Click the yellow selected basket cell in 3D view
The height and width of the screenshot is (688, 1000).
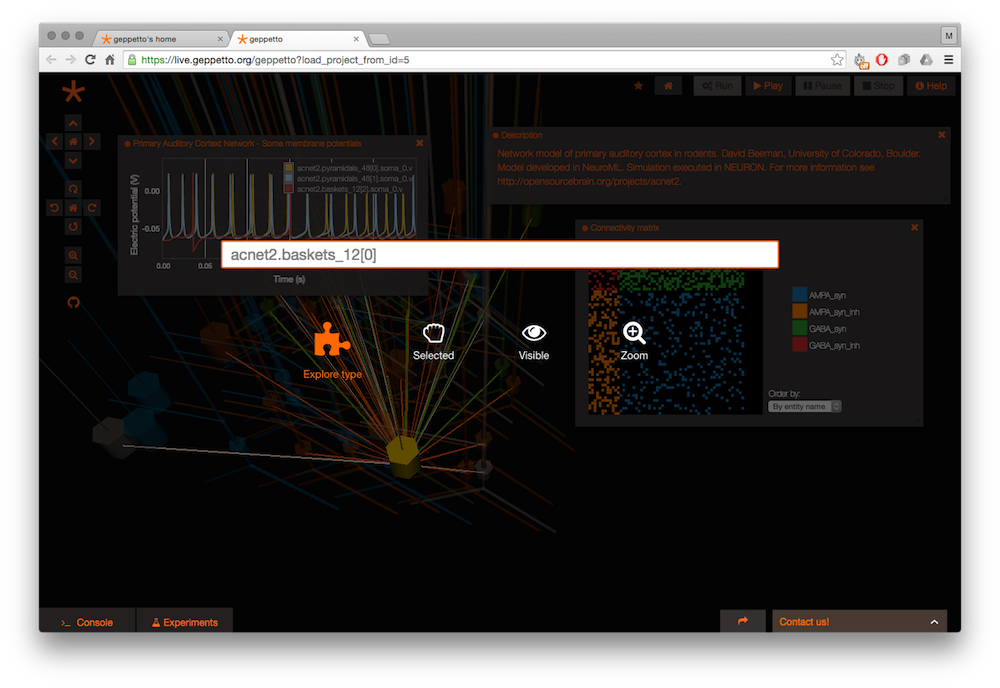(403, 456)
